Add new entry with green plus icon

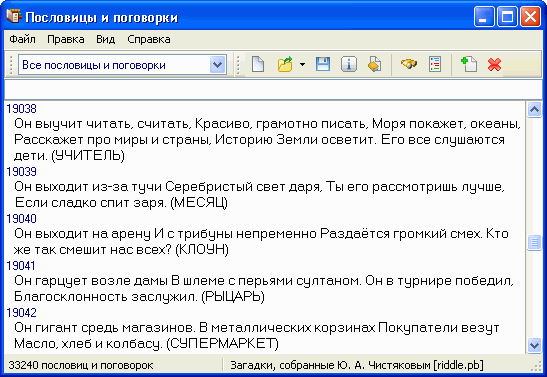click(x=469, y=65)
